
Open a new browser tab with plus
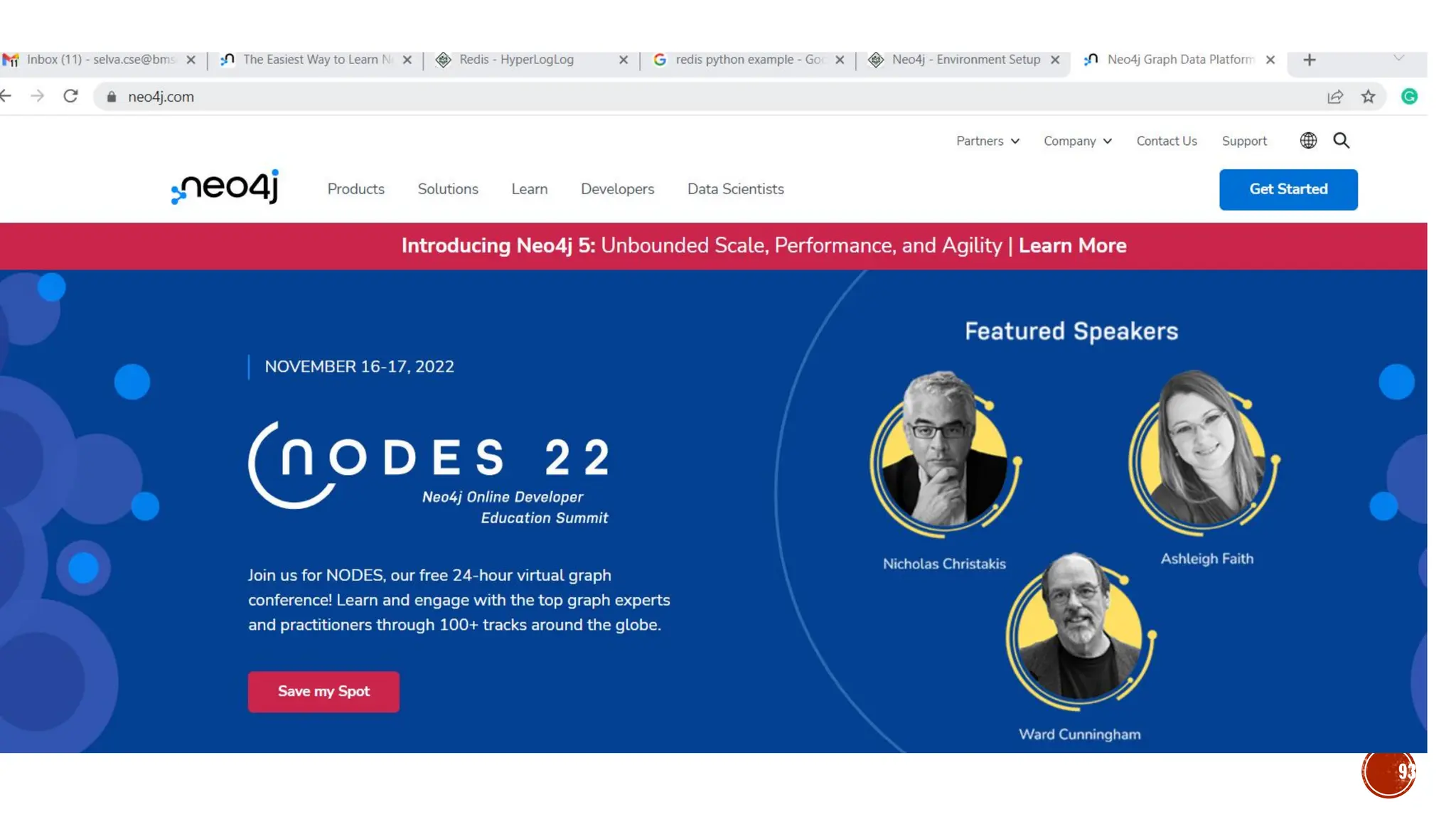coord(1310,60)
